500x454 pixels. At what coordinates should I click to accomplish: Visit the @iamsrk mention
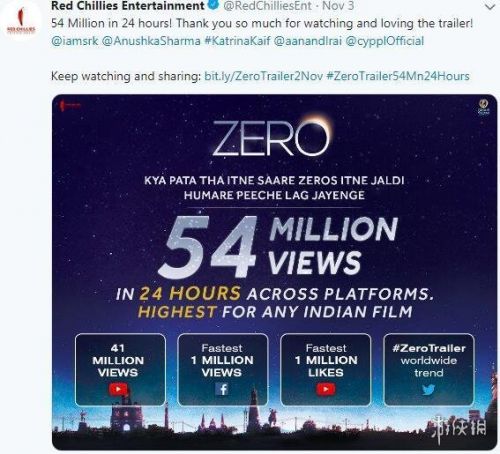[75, 41]
